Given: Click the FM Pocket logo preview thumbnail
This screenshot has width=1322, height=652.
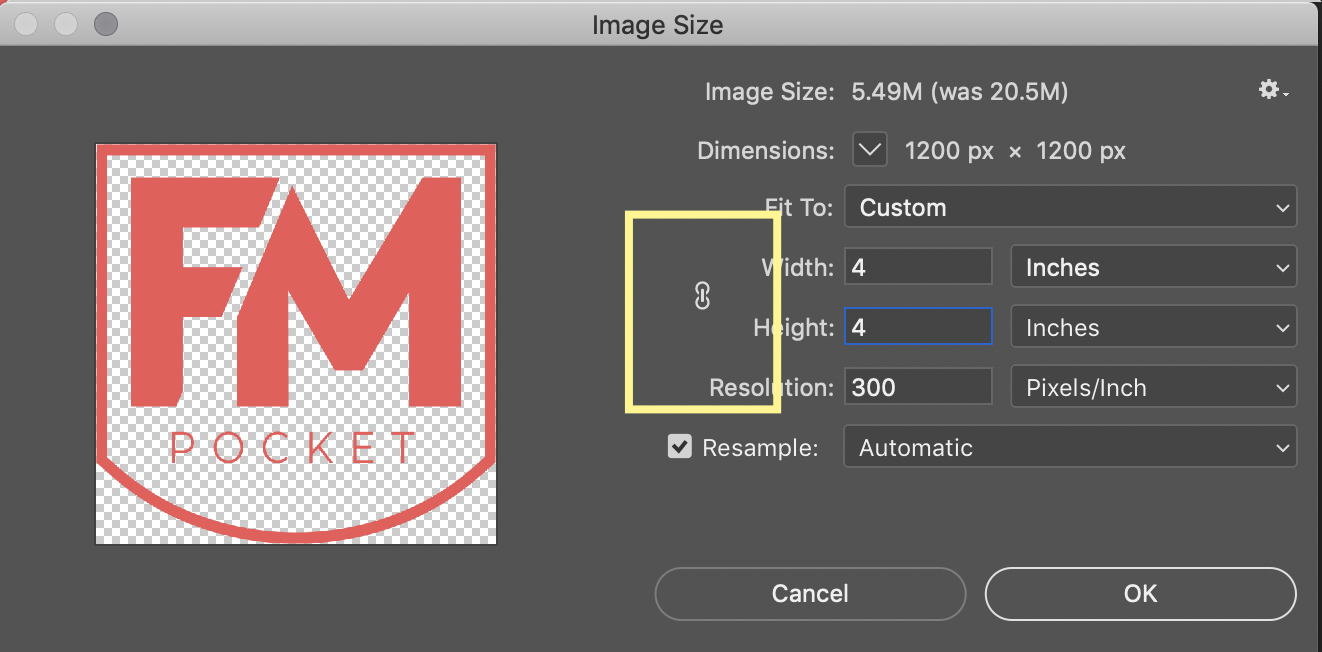Looking at the screenshot, I should click(295, 343).
